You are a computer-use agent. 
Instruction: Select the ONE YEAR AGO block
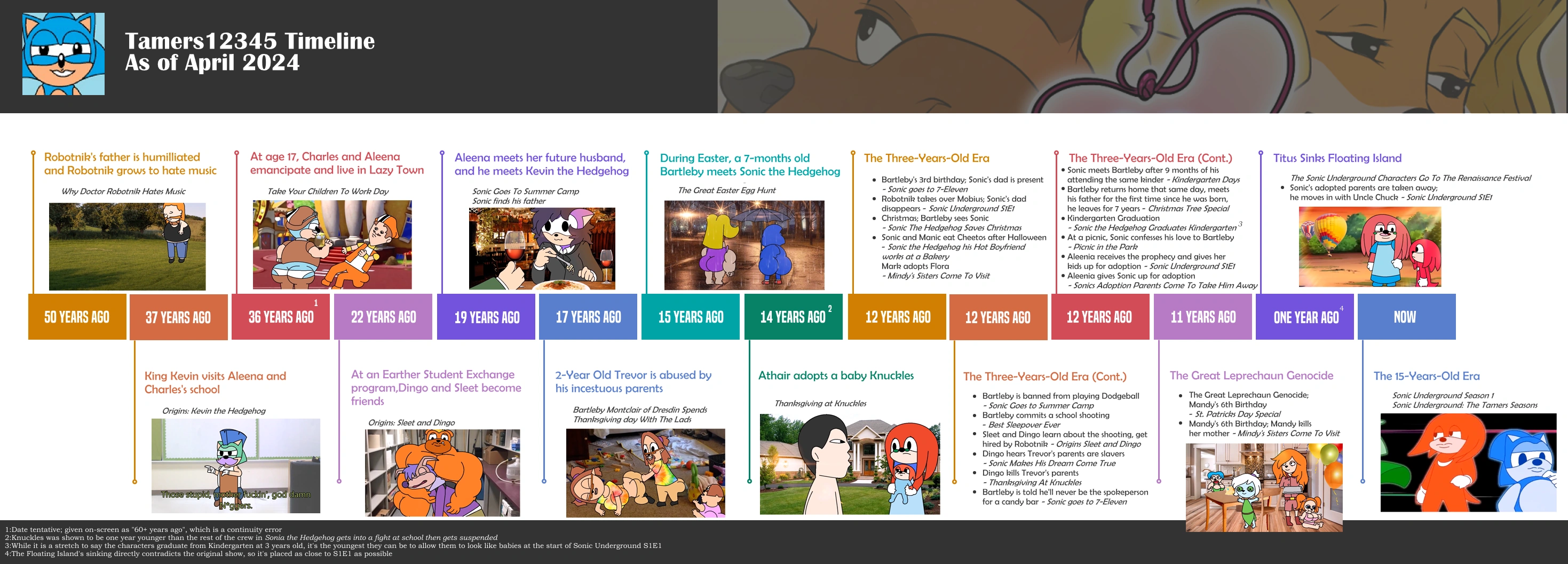click(1304, 317)
